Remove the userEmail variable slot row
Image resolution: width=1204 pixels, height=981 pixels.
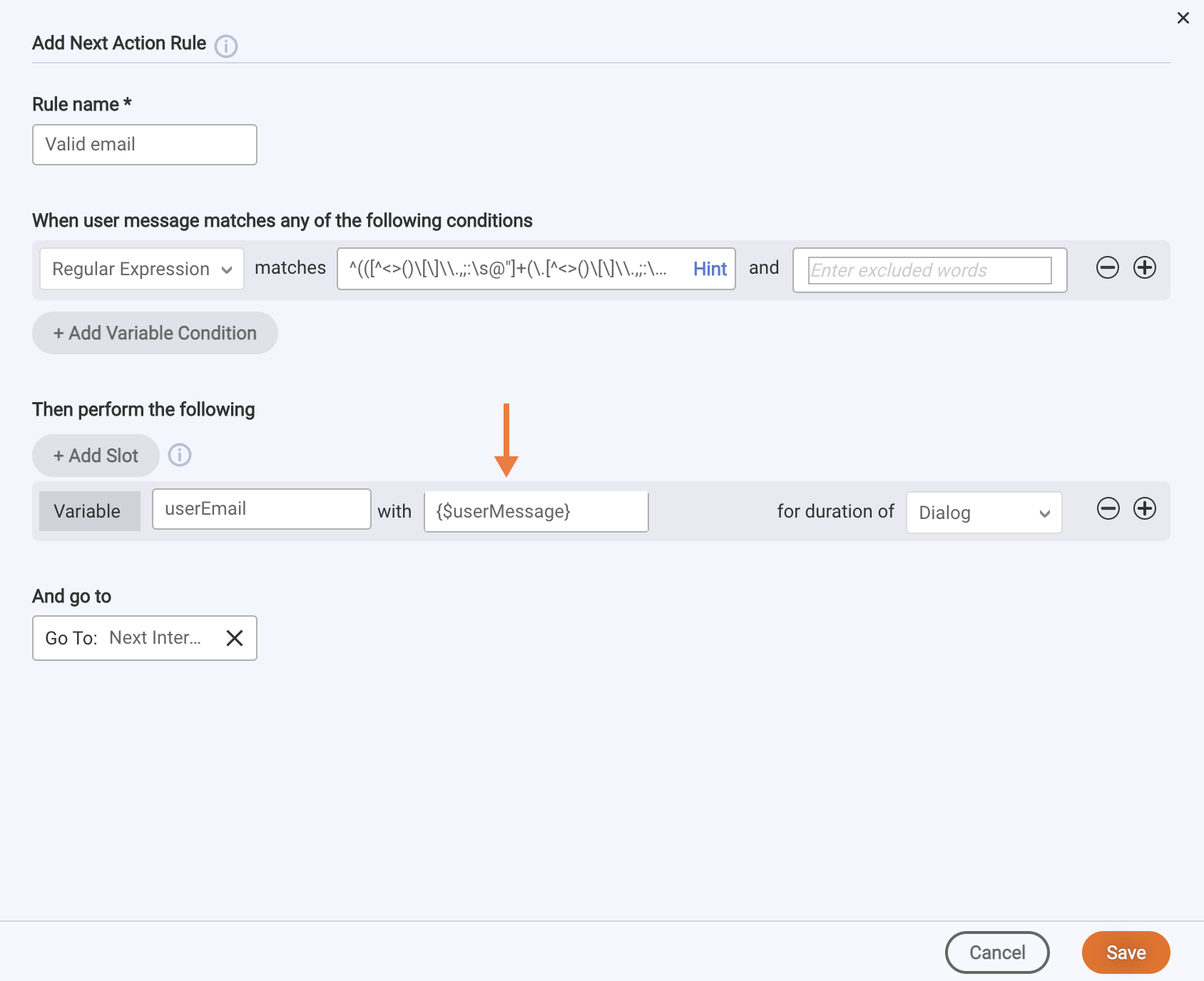(1108, 509)
